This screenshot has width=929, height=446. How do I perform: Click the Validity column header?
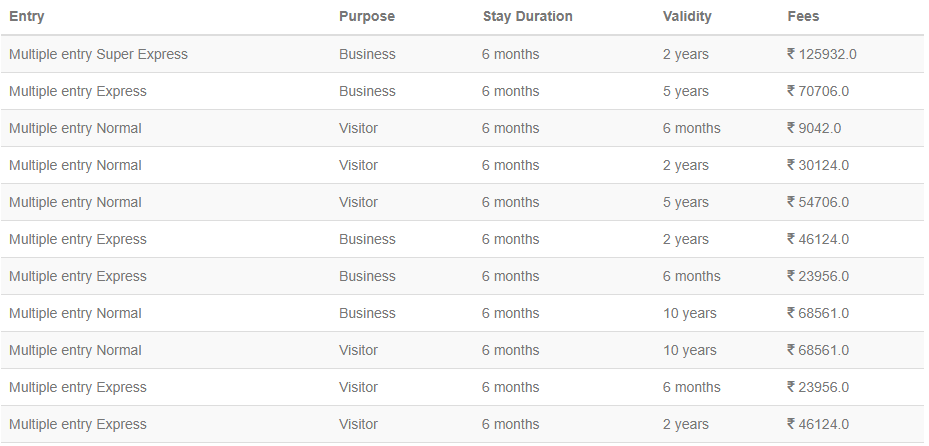tap(687, 17)
